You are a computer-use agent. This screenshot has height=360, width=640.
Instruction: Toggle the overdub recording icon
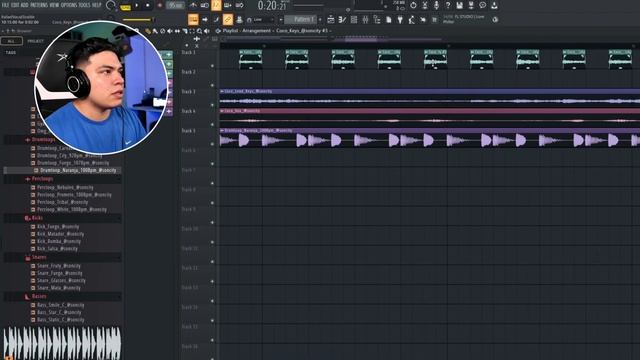[228, 5]
